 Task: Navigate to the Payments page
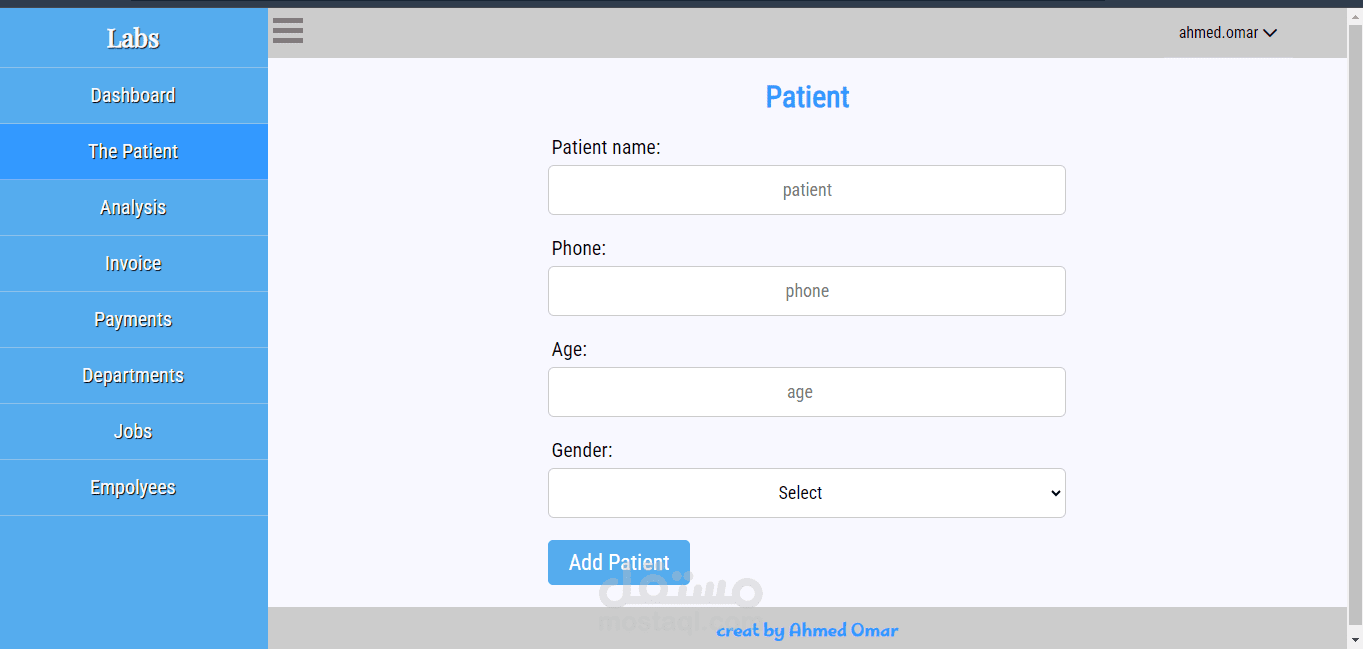133,320
